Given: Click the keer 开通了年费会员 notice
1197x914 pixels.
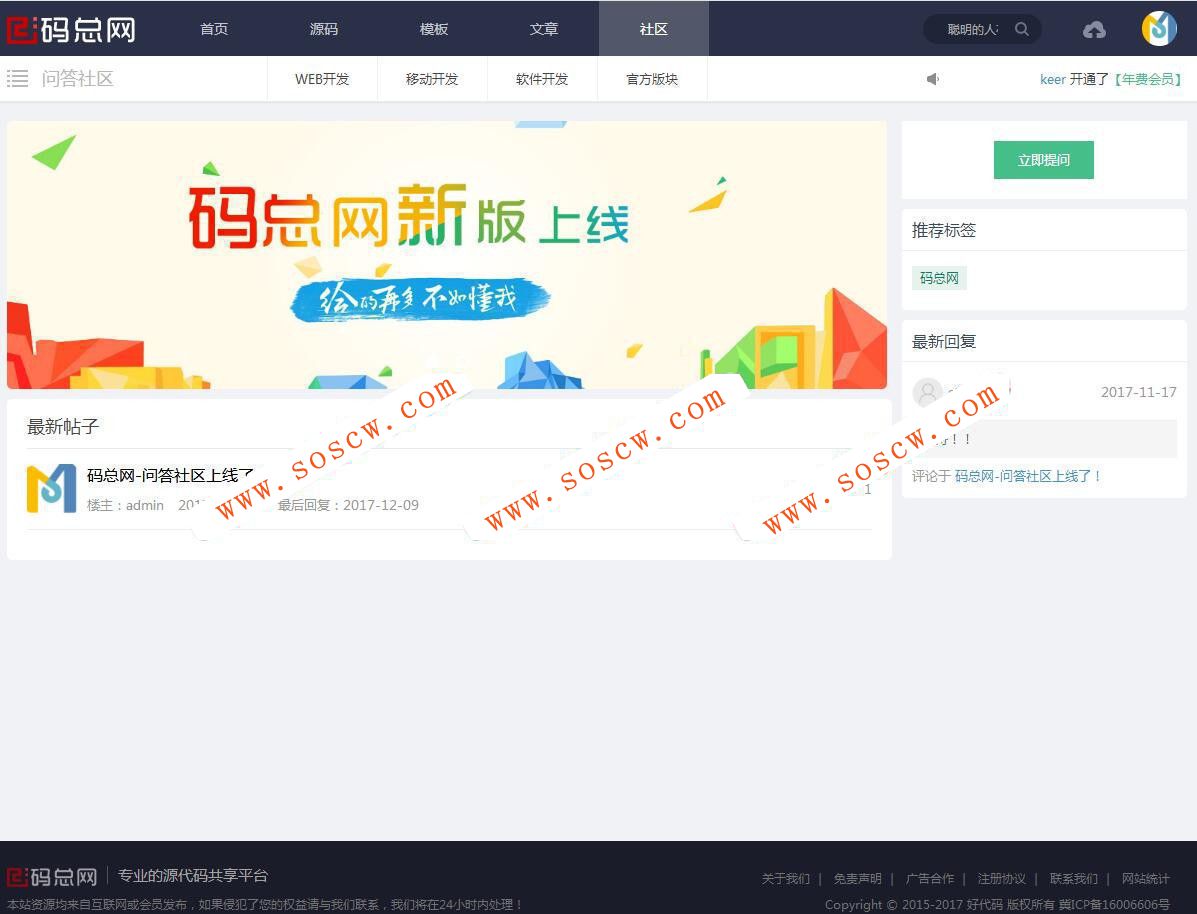Looking at the screenshot, I should [1111, 79].
